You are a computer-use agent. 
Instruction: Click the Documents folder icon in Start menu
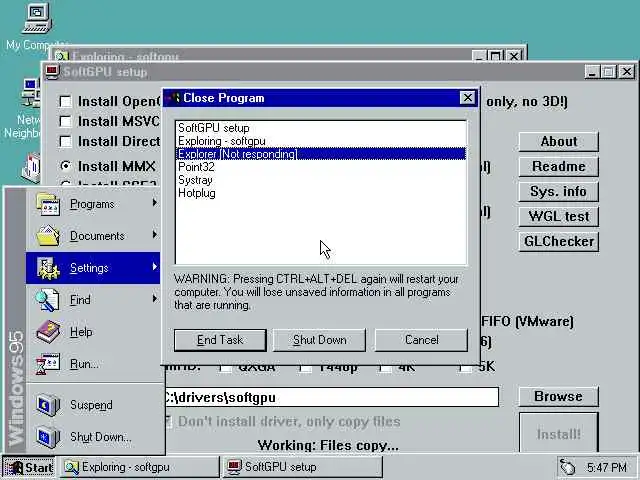(48, 236)
